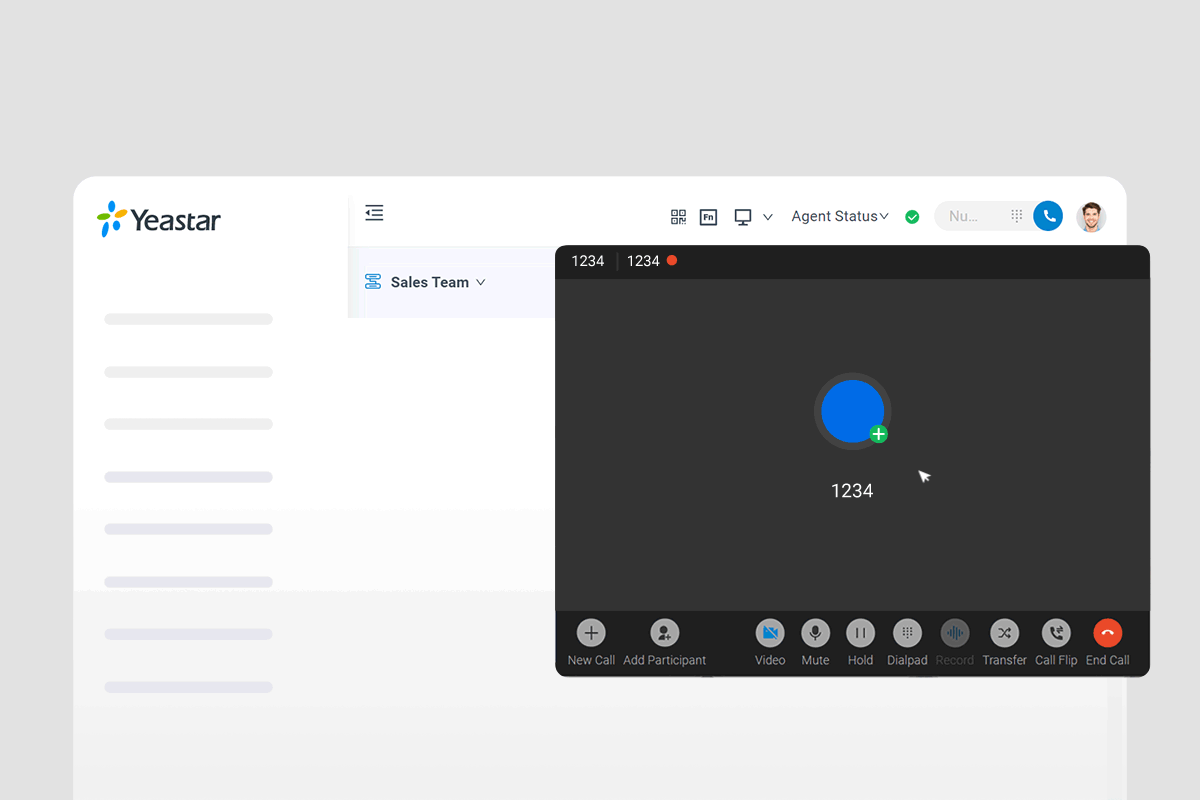
Task: Put the call on Hold
Action: (860, 642)
